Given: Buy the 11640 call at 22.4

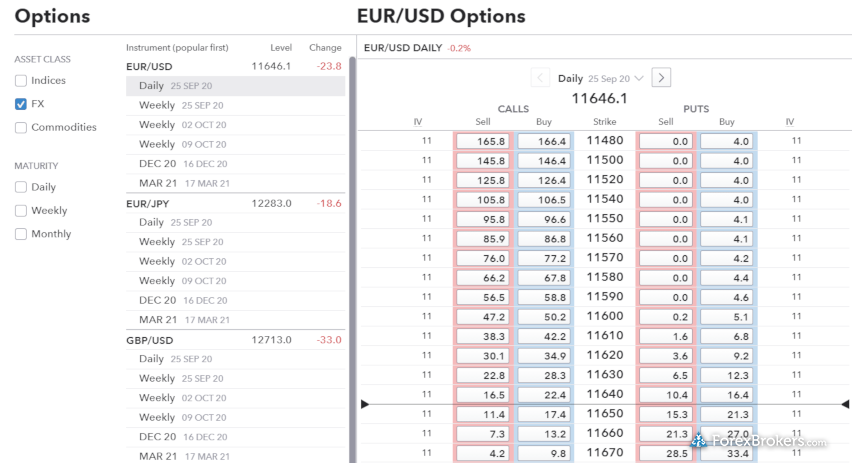Looking at the screenshot, I should [x=544, y=395].
